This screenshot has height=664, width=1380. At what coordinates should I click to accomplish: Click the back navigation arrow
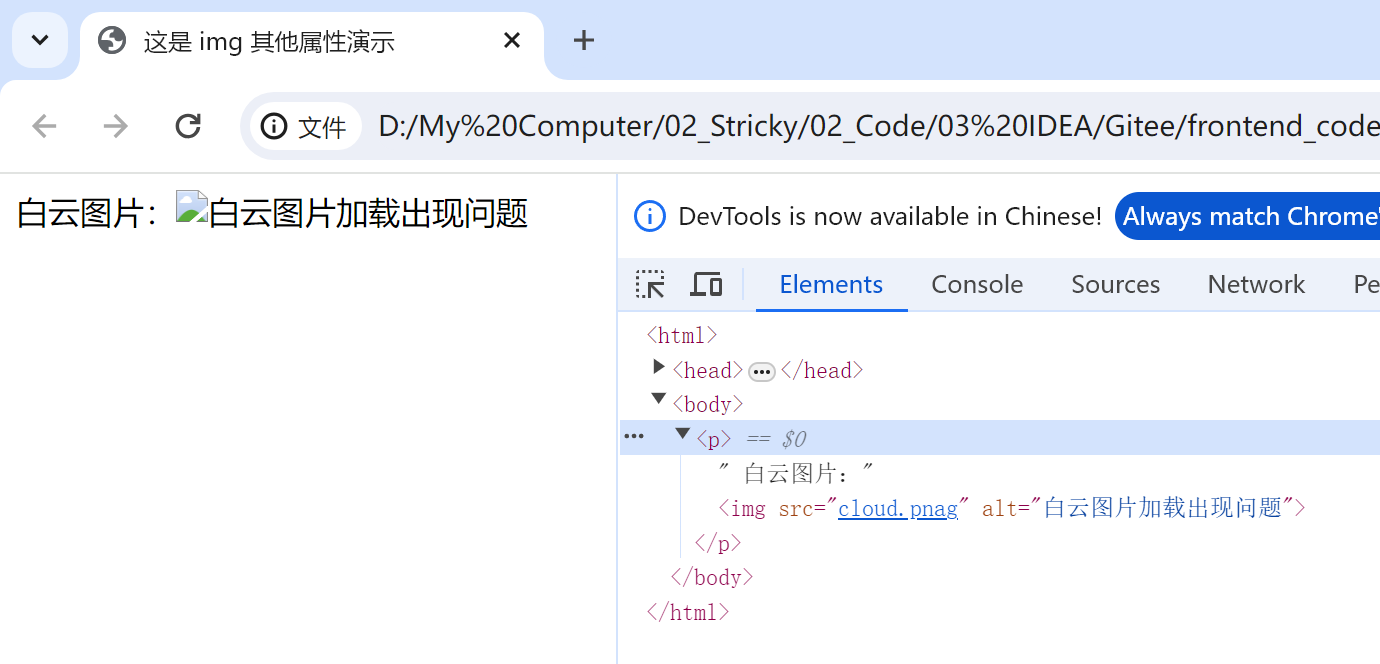pos(43,125)
